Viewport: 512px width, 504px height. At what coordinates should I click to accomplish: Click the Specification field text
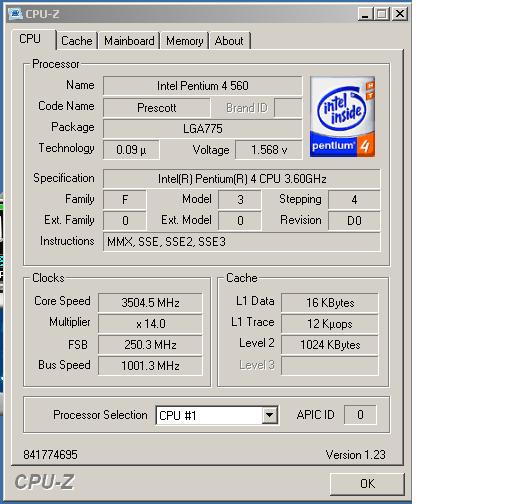[242, 179]
